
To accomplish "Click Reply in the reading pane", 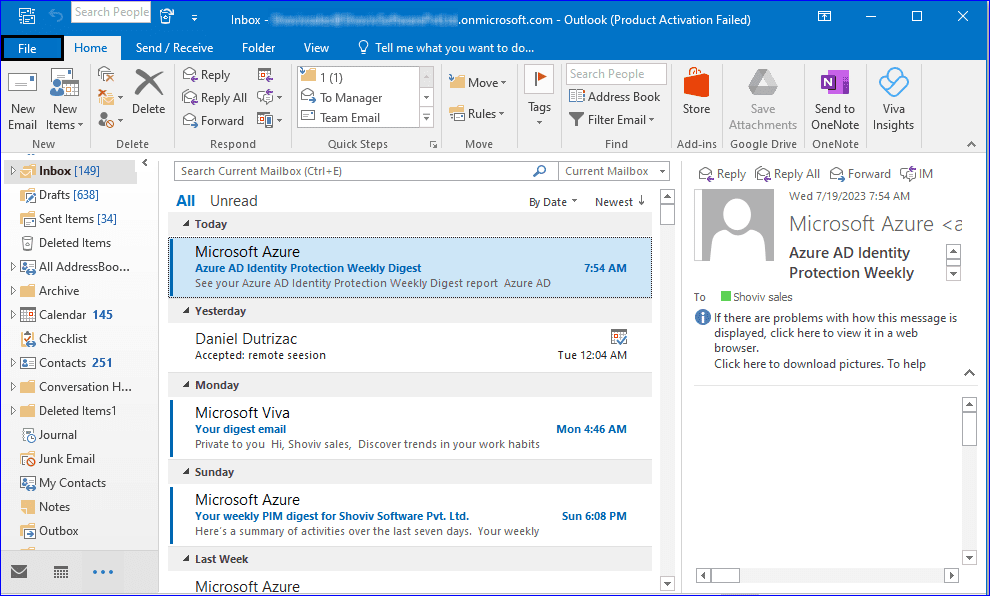I will pyautogui.click(x=722, y=174).
